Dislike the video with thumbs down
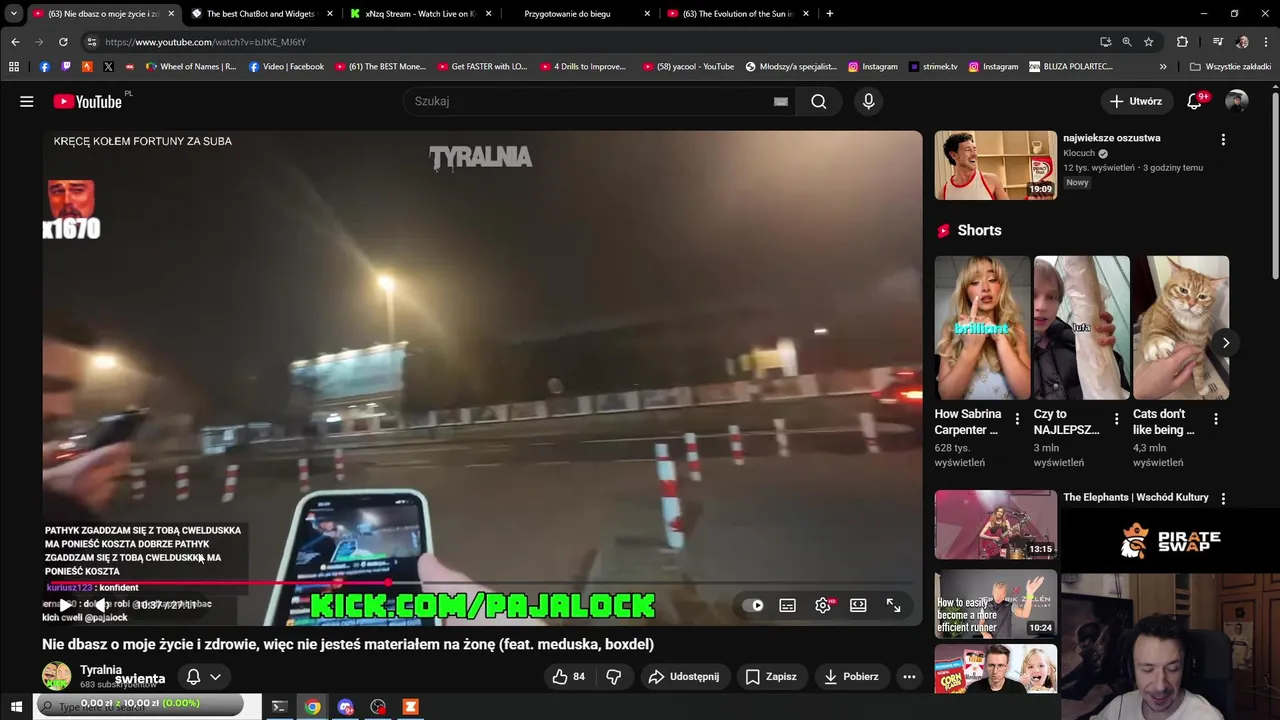1280x720 pixels. click(x=614, y=677)
